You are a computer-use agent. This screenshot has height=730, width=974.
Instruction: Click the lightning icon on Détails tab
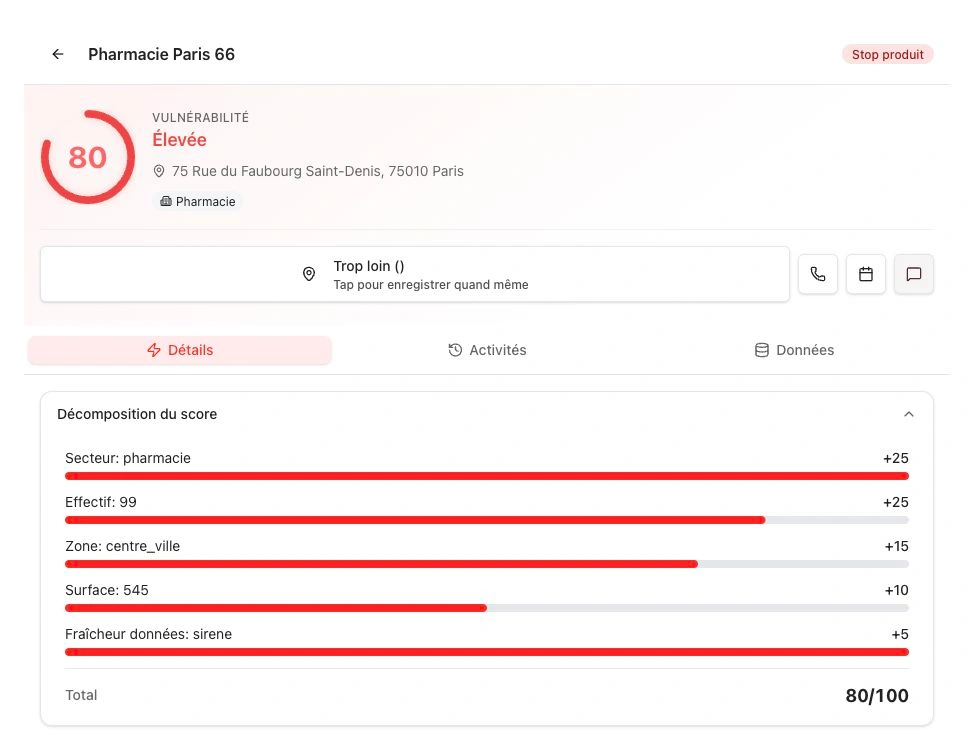tap(153, 350)
